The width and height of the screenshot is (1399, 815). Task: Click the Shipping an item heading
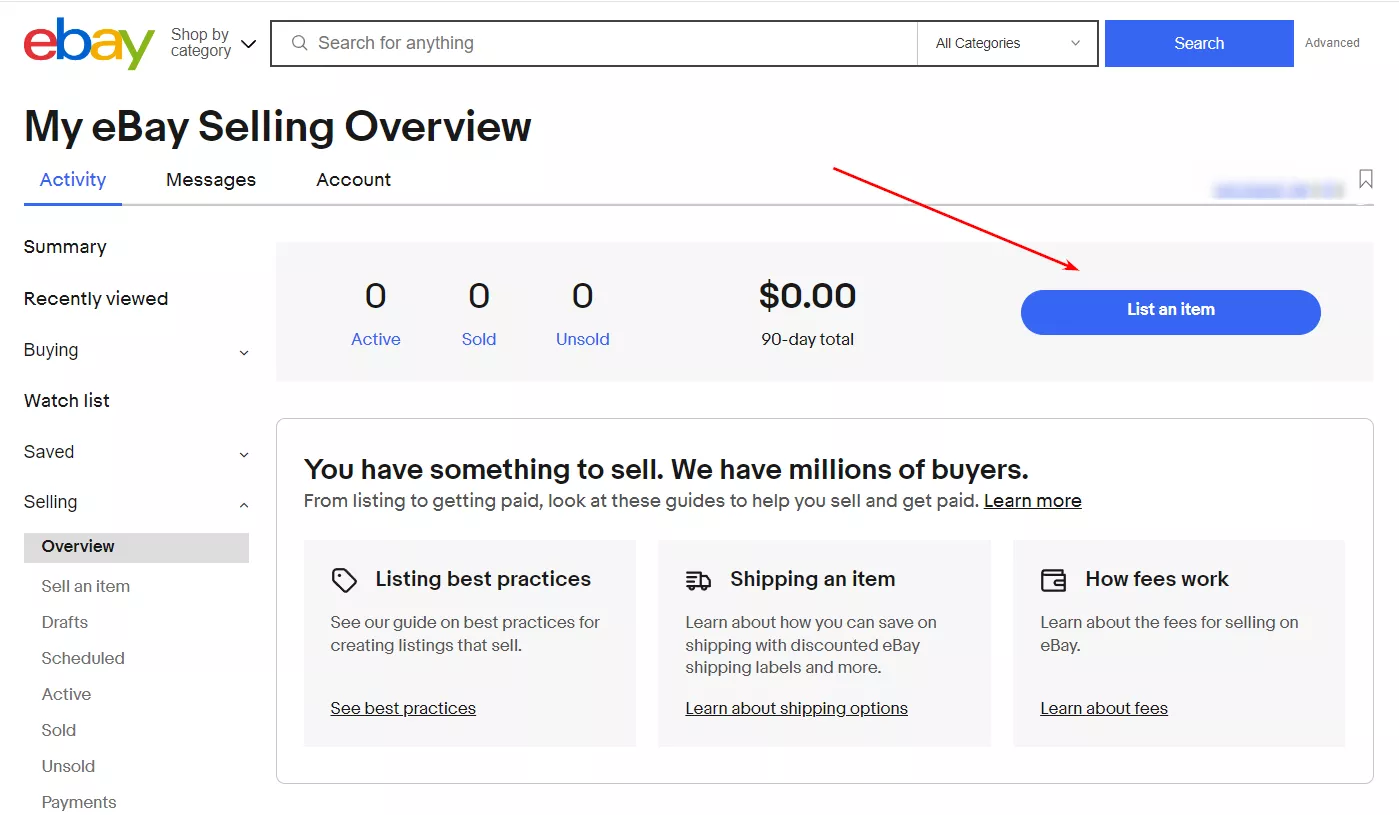click(x=813, y=580)
